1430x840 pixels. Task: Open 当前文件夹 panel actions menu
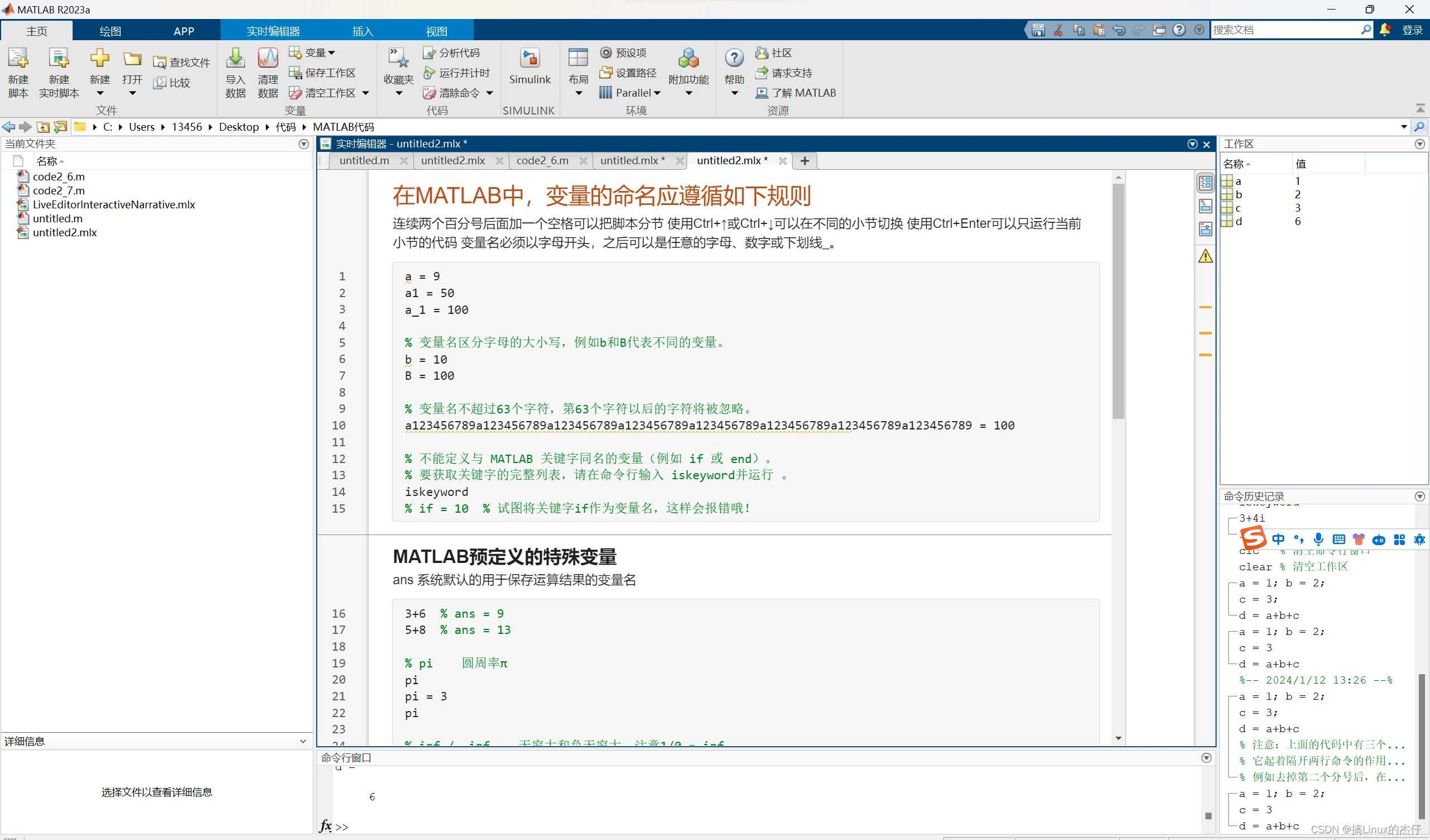(x=303, y=144)
